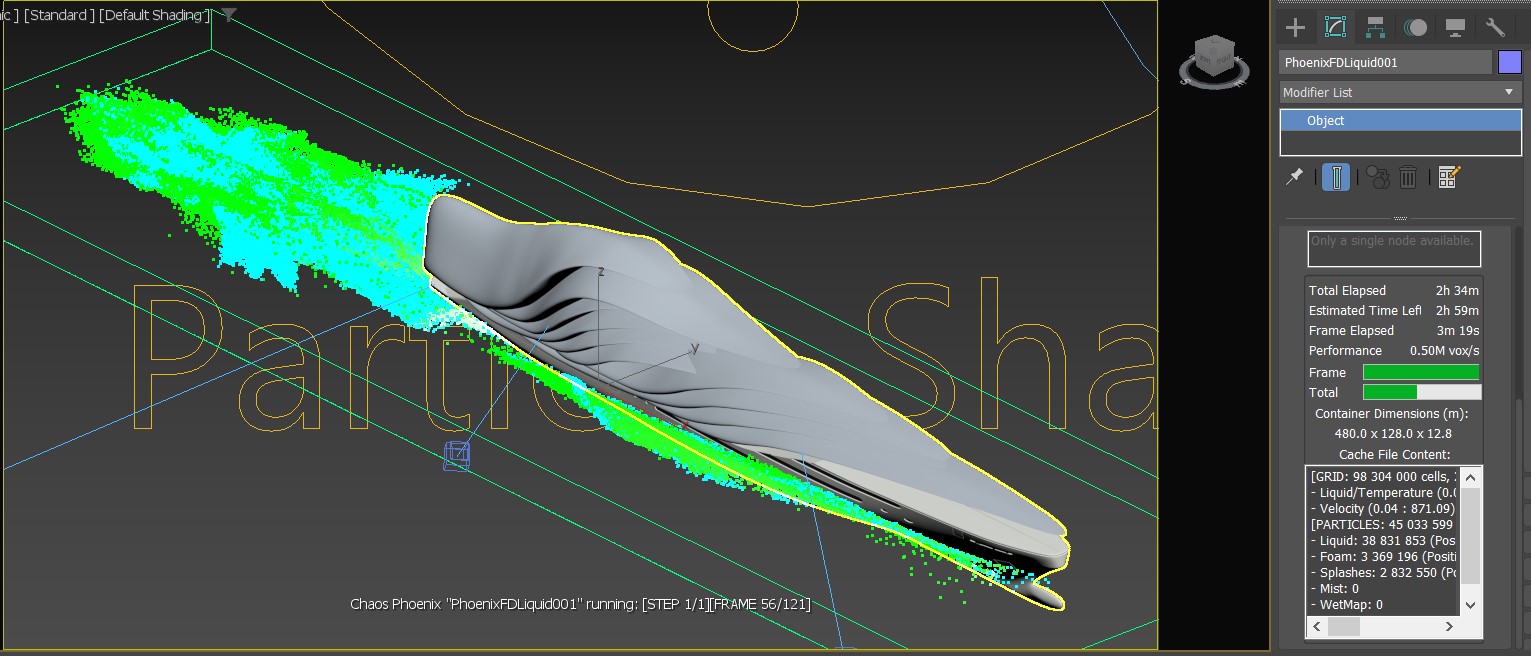Click the PhoenixFDLiquid001 name field
1531x656 pixels.
[1385, 61]
